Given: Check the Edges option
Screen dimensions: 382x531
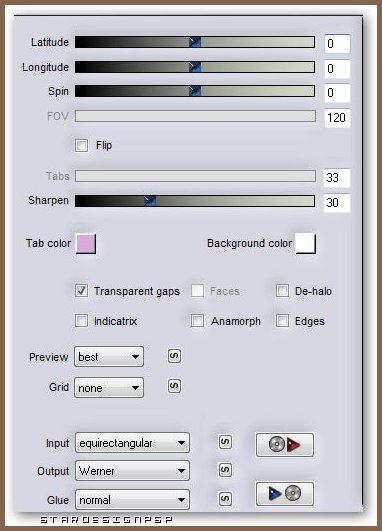Looking at the screenshot, I should pyautogui.click(x=282, y=321).
